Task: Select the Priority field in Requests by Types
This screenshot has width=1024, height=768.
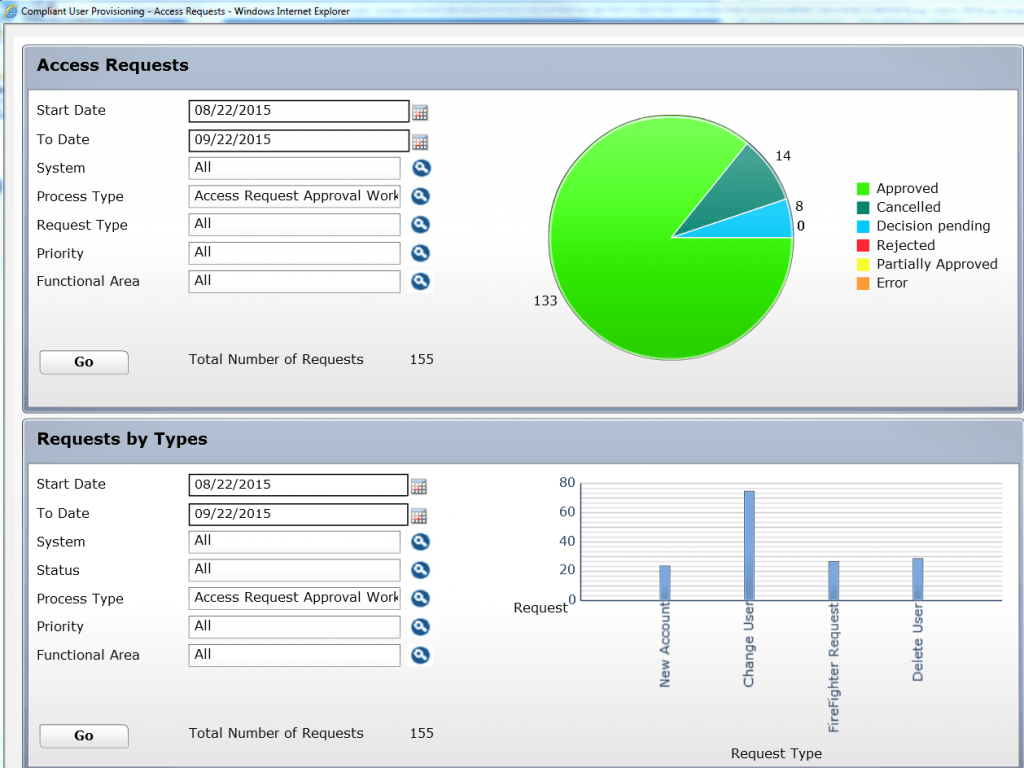Action: pos(294,627)
